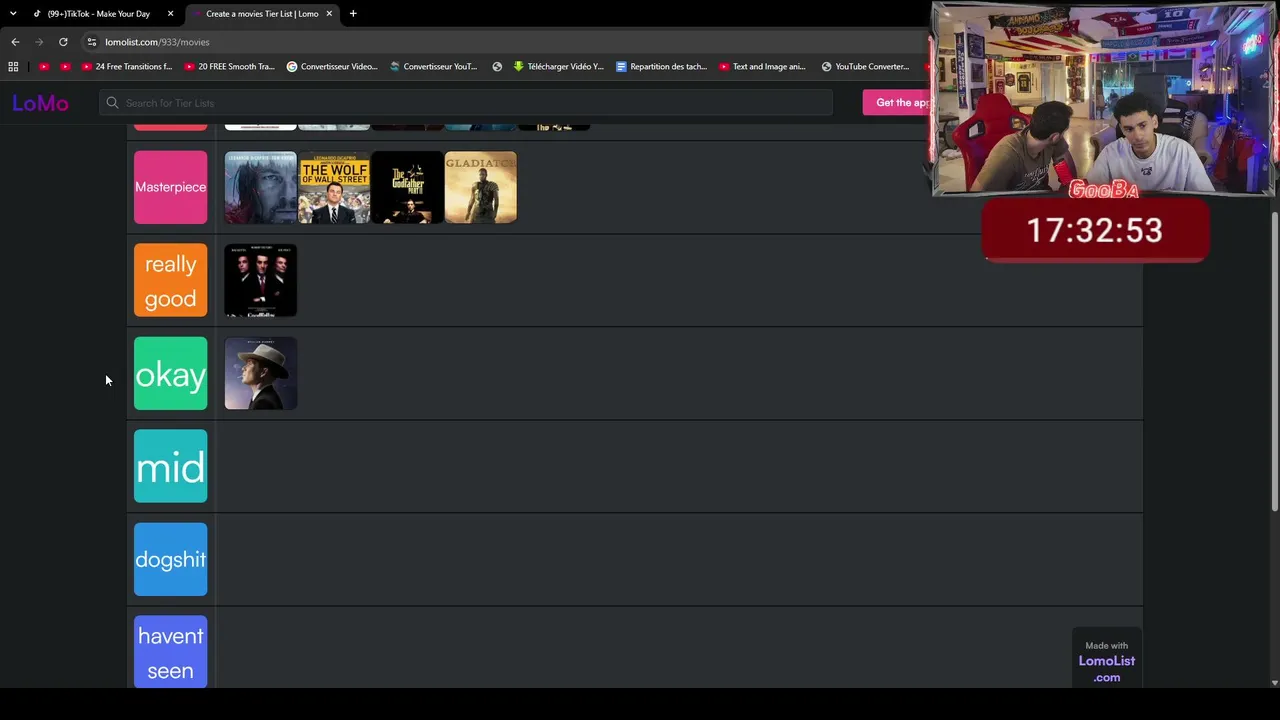Reload the lomolist.com page
This screenshot has width=1280, height=720.
click(x=63, y=42)
